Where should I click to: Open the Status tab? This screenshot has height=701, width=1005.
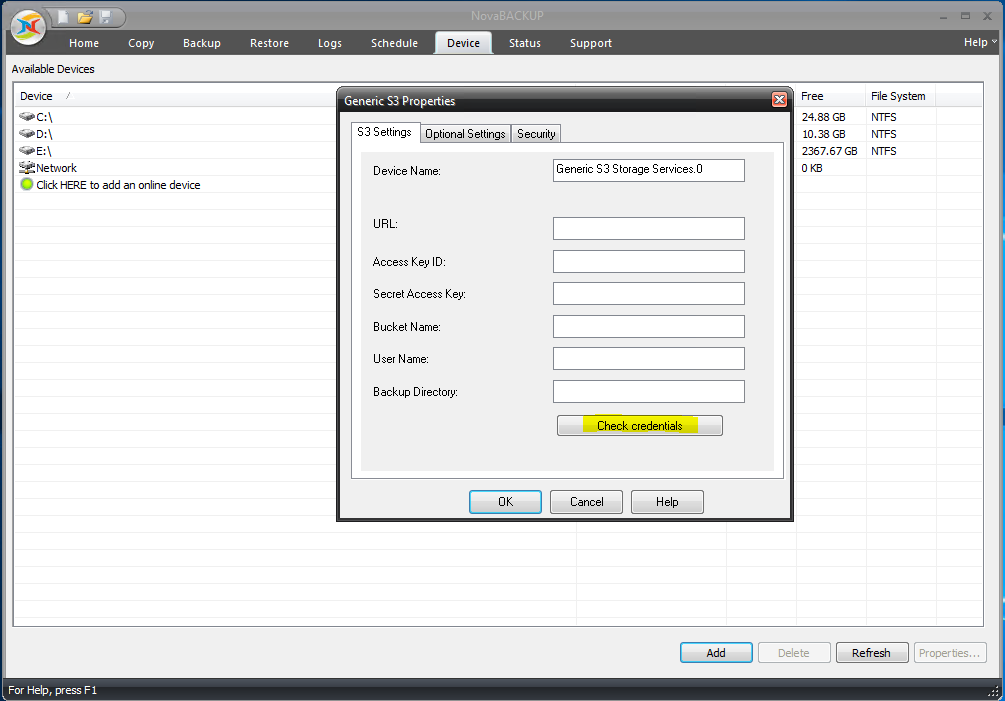point(525,43)
